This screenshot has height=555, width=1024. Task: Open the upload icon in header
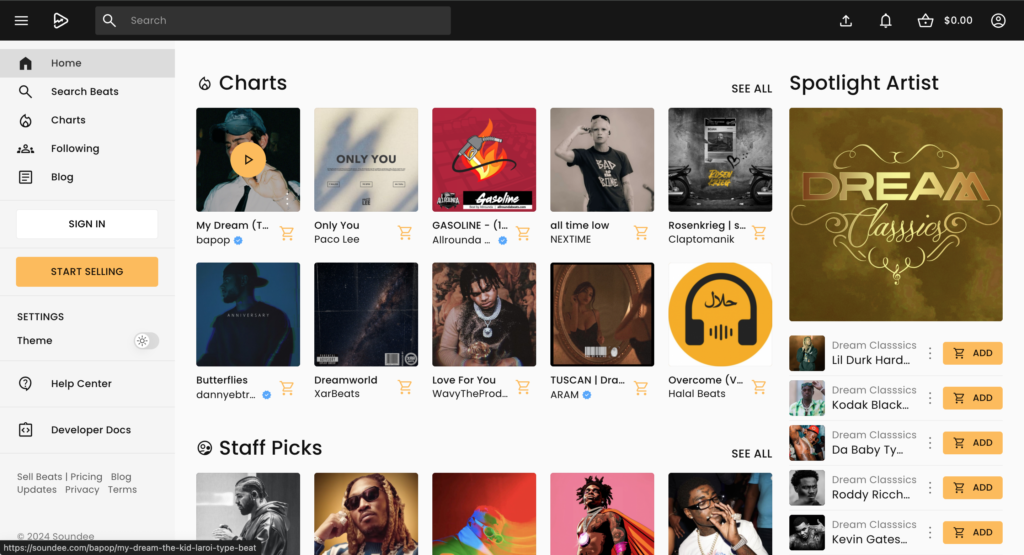coord(846,20)
